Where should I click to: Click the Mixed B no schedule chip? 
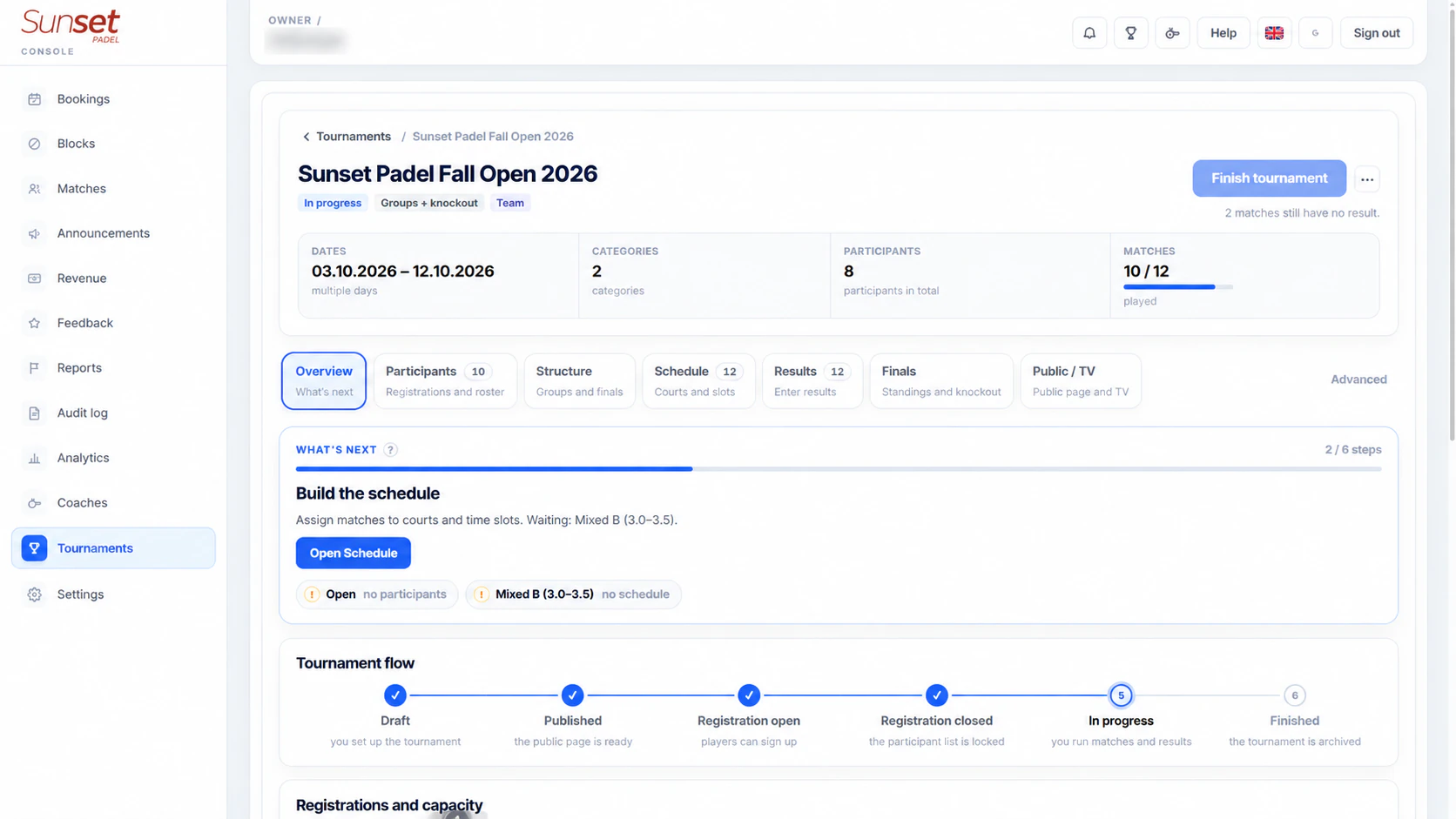pos(574,594)
